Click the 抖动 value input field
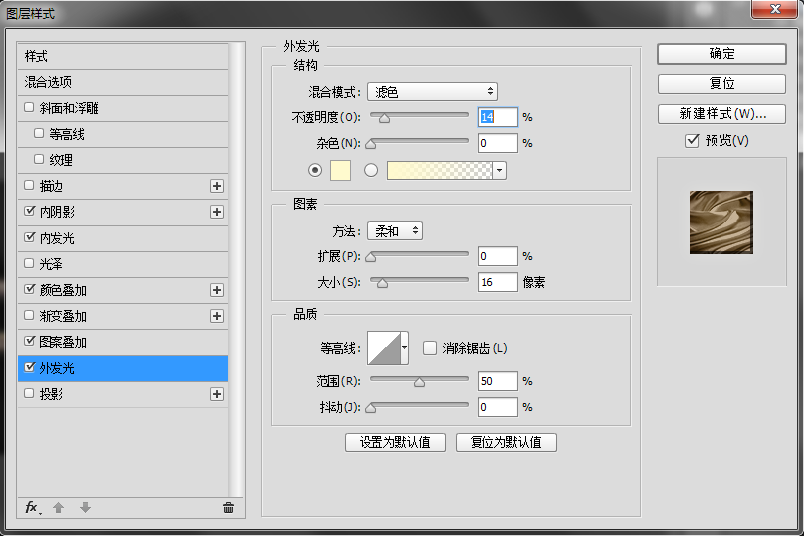The image size is (804, 536). coord(497,407)
